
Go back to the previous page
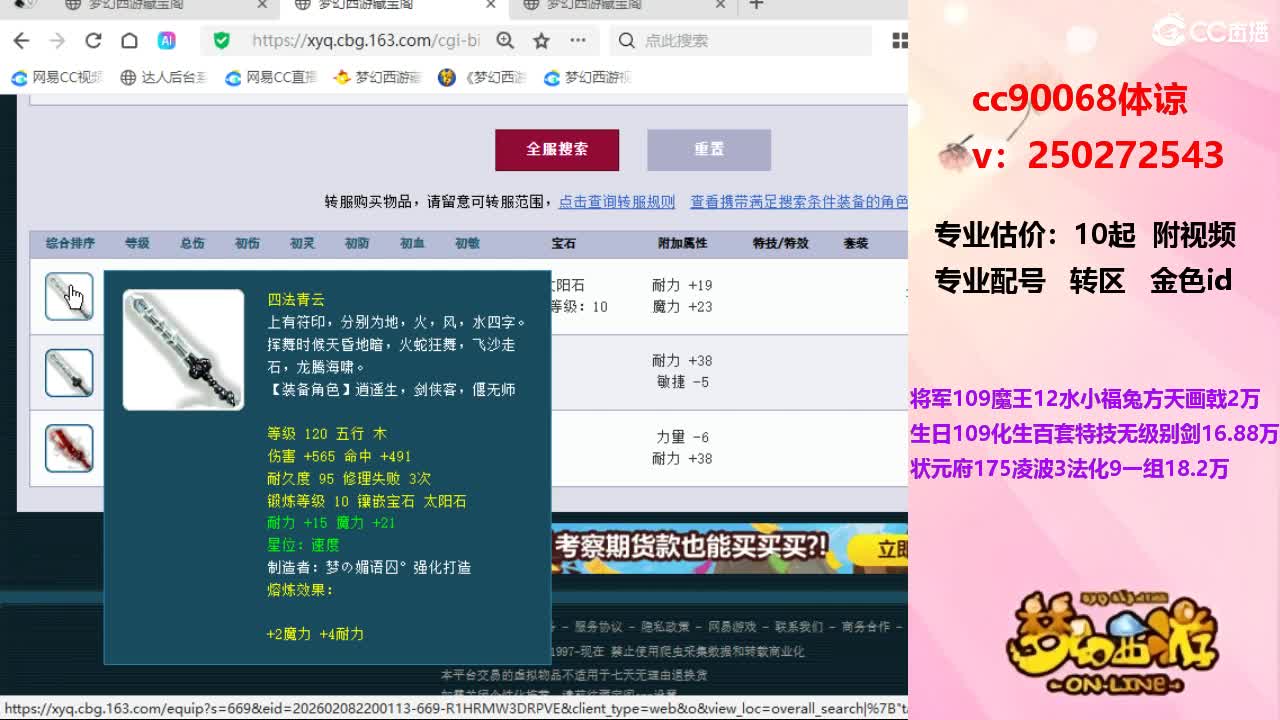tap(21, 41)
